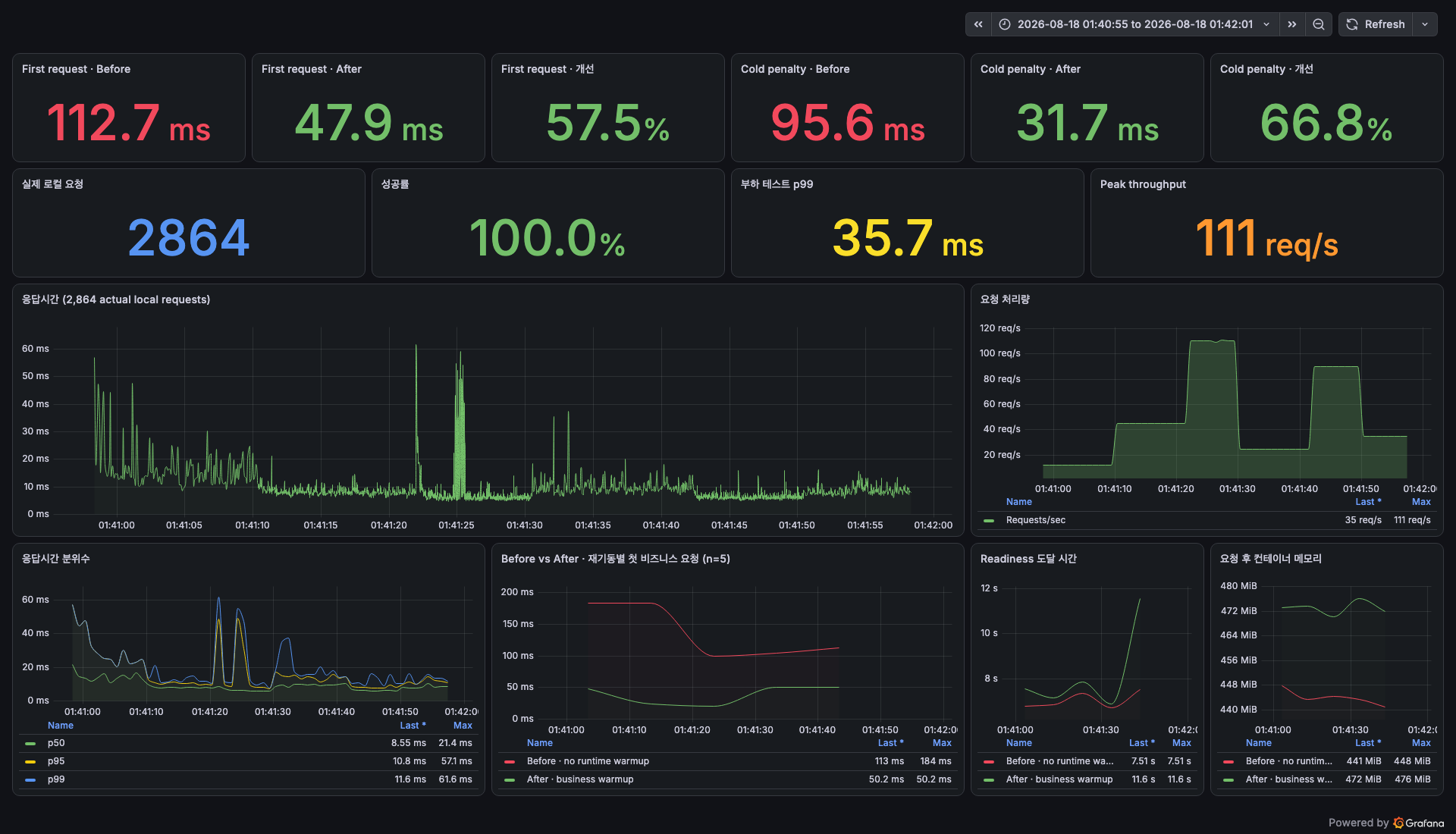Screen dimensions: 1456x834
Task: Sort 요청 처리량 legend by Max
Action: tap(1421, 502)
